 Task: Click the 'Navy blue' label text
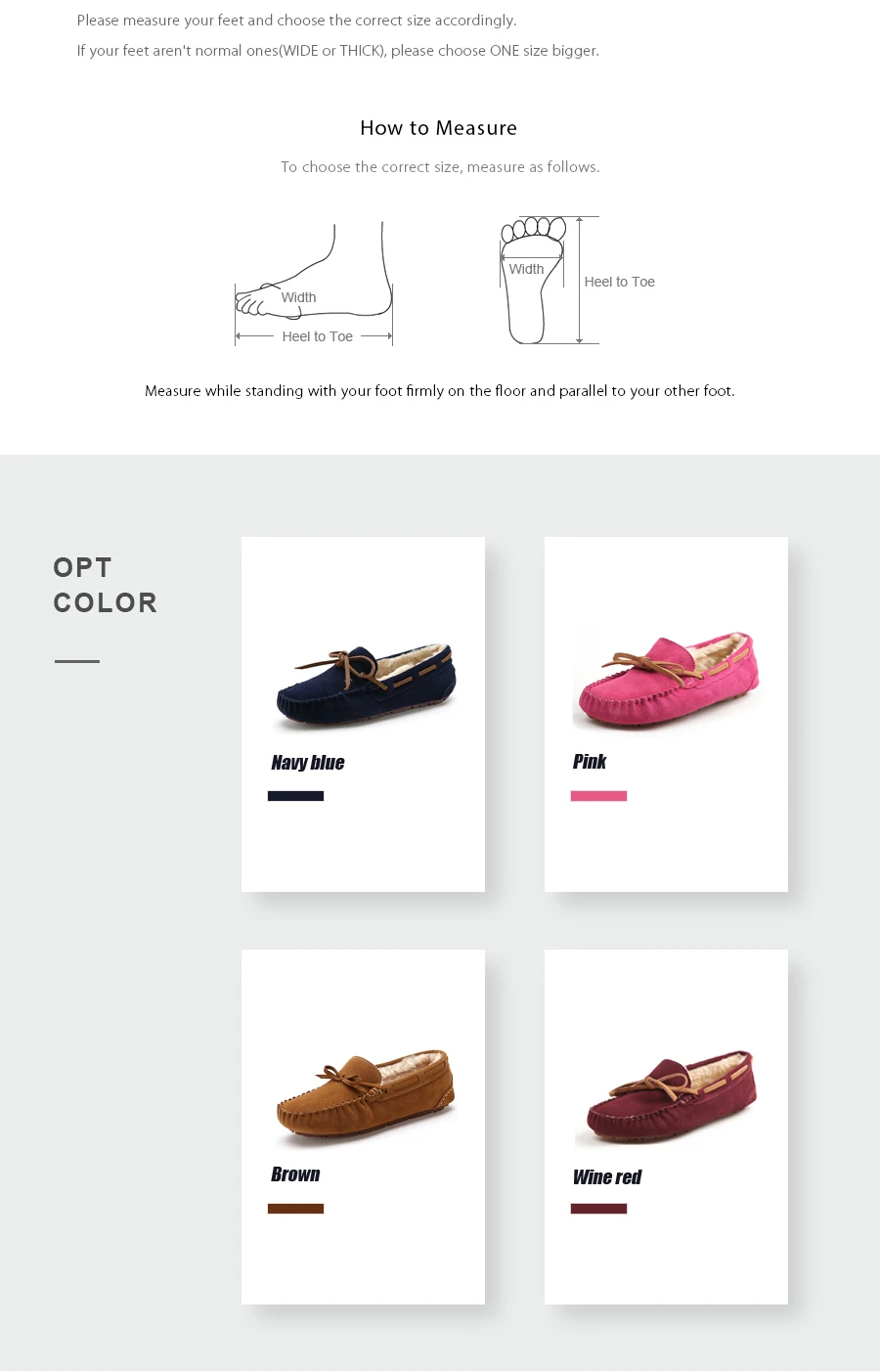click(x=308, y=763)
